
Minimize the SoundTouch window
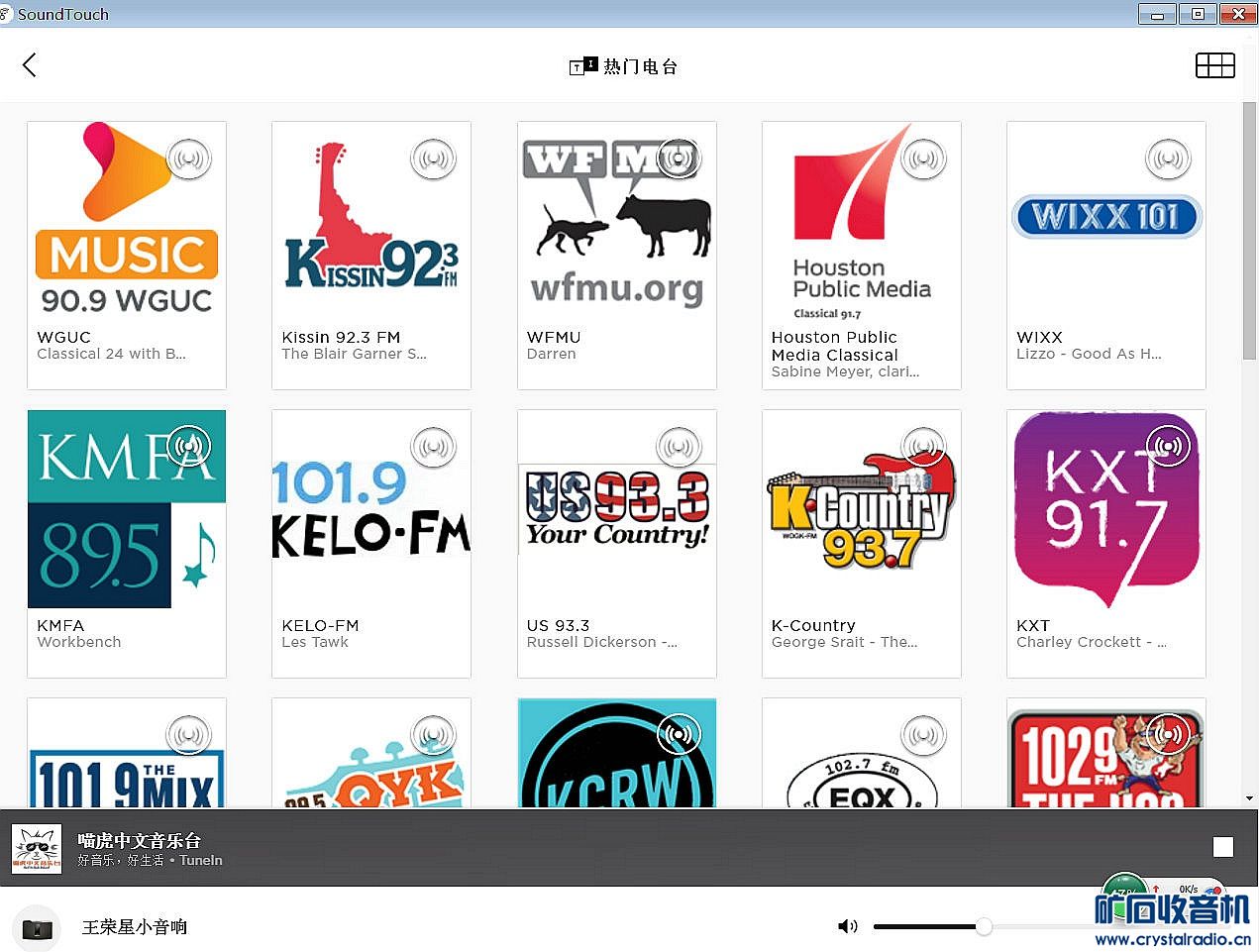[x=1157, y=14]
